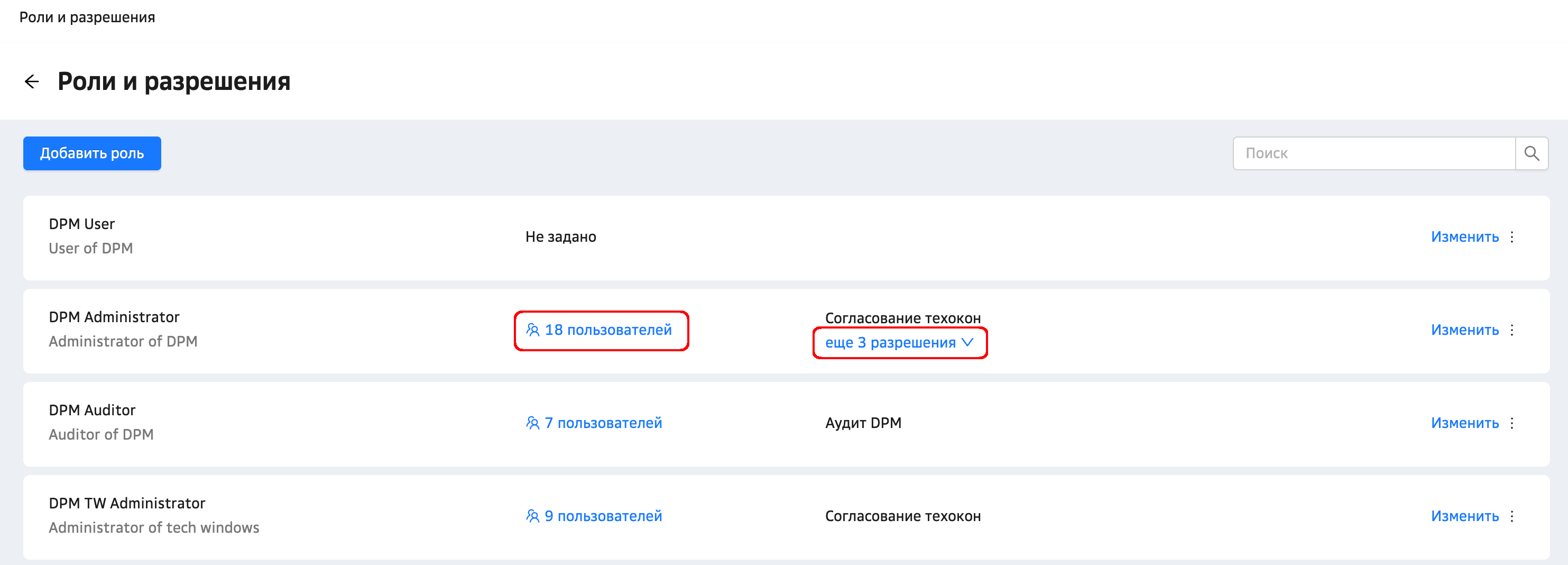Click 'Изменить' for DPM TW Administrator role
1568x565 pixels.
1464,516
